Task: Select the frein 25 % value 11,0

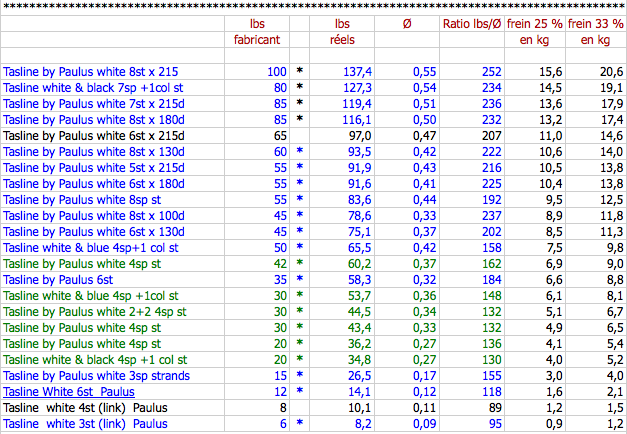Action: [x=550, y=136]
